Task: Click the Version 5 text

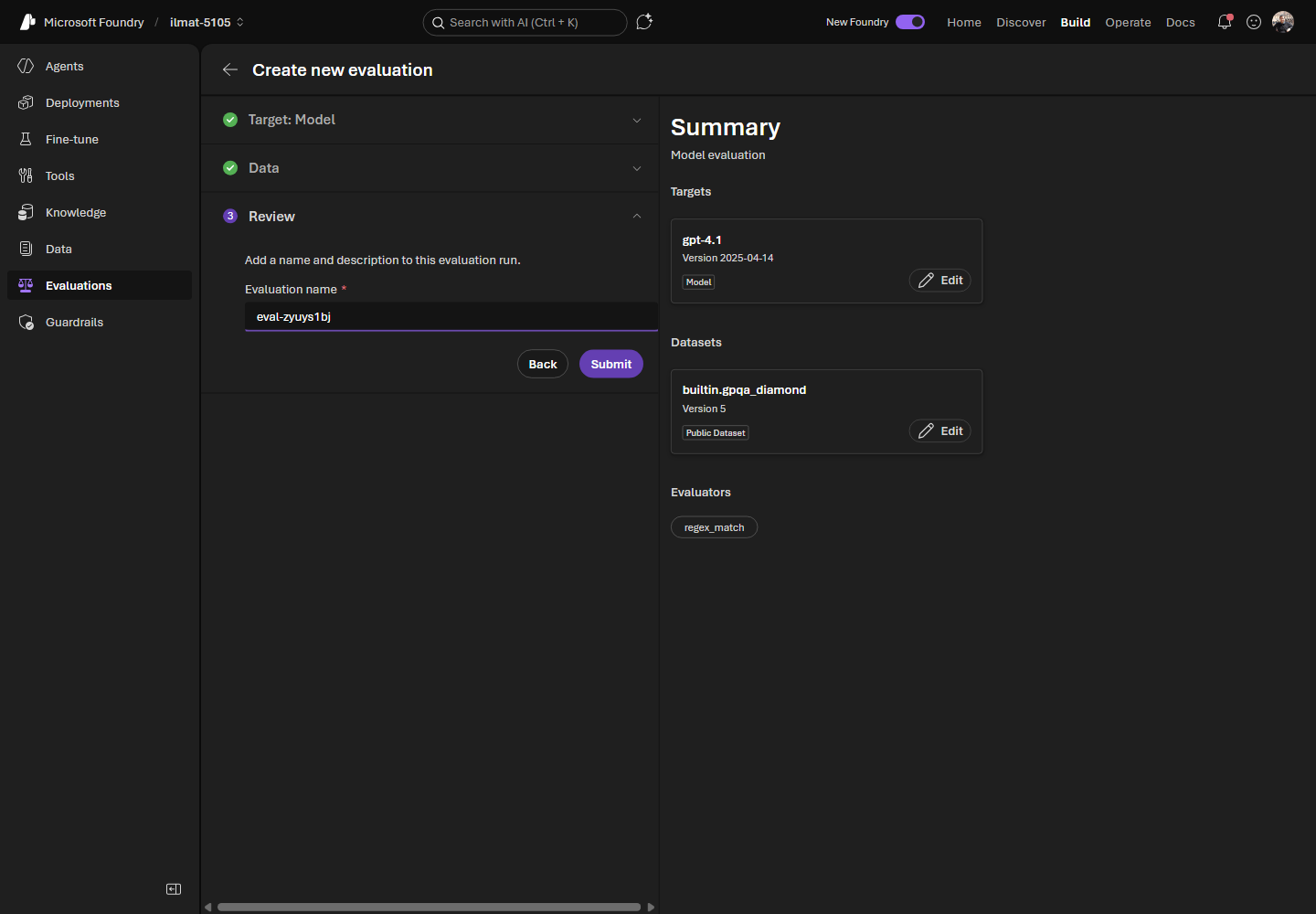Action: coord(704,409)
